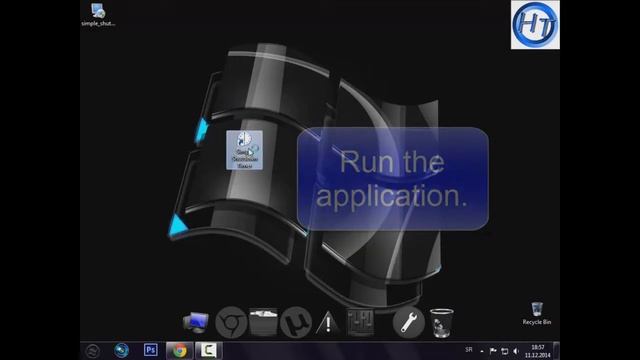Launch Chrome from the dock

point(231,322)
